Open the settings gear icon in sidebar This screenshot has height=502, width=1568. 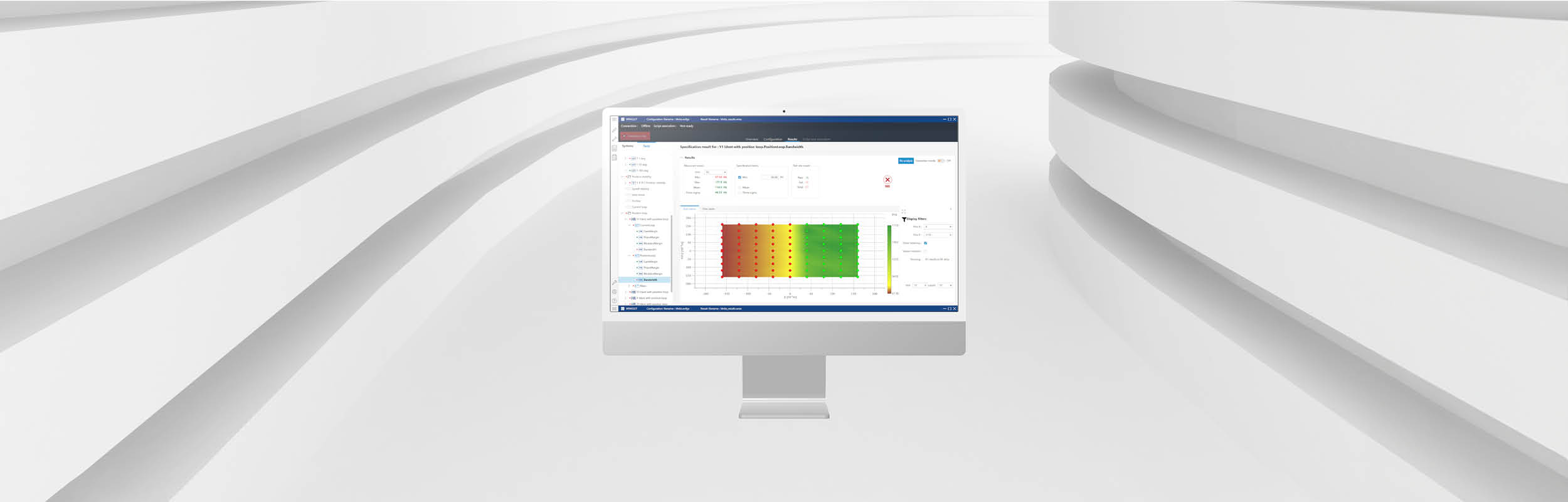click(x=614, y=292)
